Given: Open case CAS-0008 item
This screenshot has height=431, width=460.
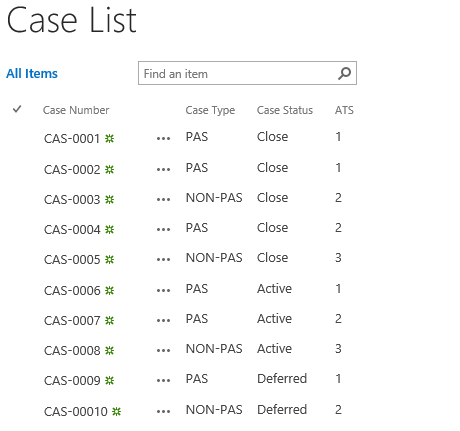Looking at the screenshot, I should [x=72, y=351].
